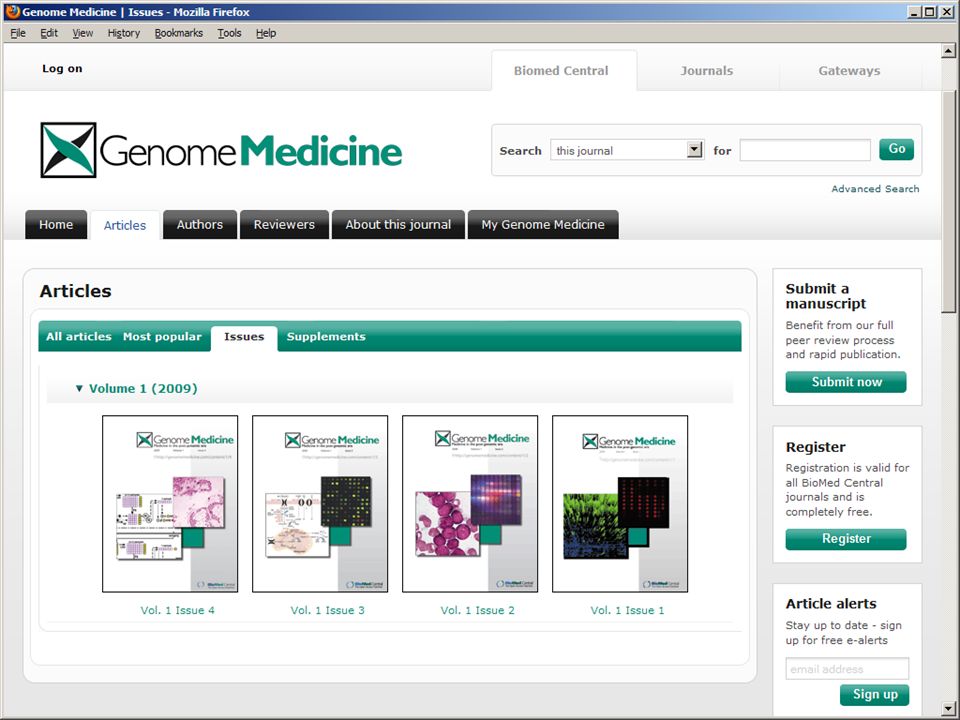The height and width of the screenshot is (720, 960).
Task: Open Advanced Search link
Action: point(875,189)
